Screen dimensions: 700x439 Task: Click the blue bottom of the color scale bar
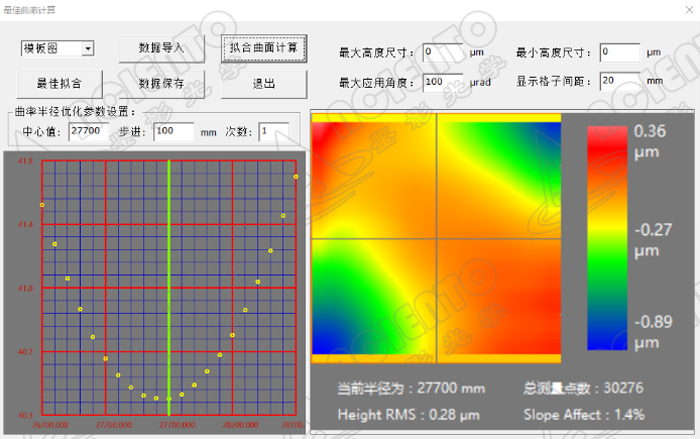coord(606,341)
